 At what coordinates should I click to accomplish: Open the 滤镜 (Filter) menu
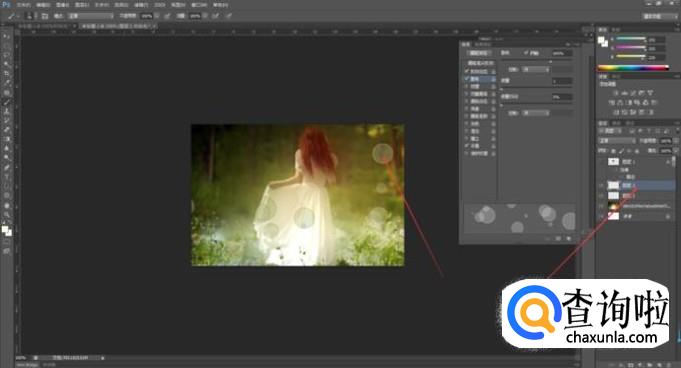click(x=141, y=5)
